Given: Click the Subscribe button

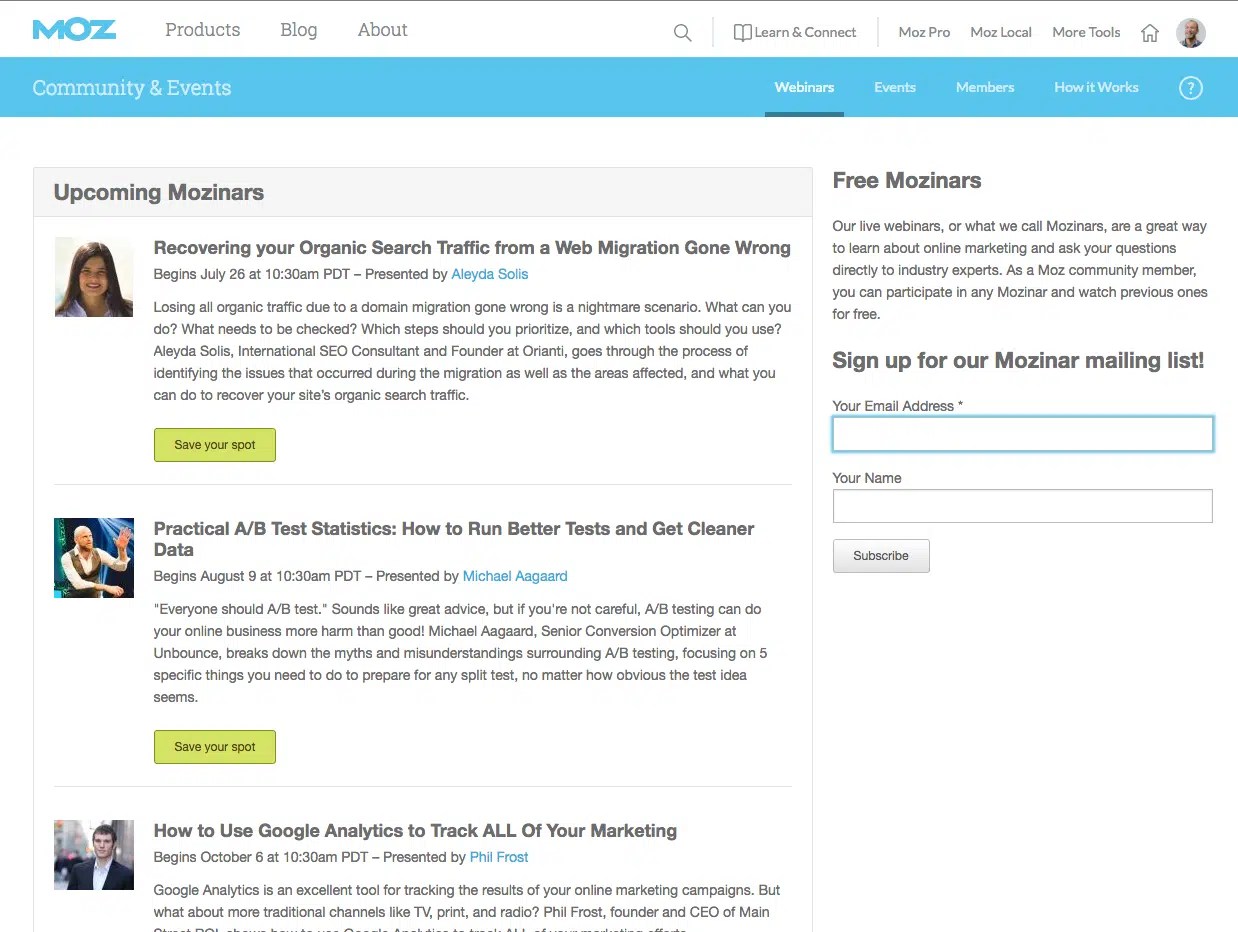Looking at the screenshot, I should point(881,556).
